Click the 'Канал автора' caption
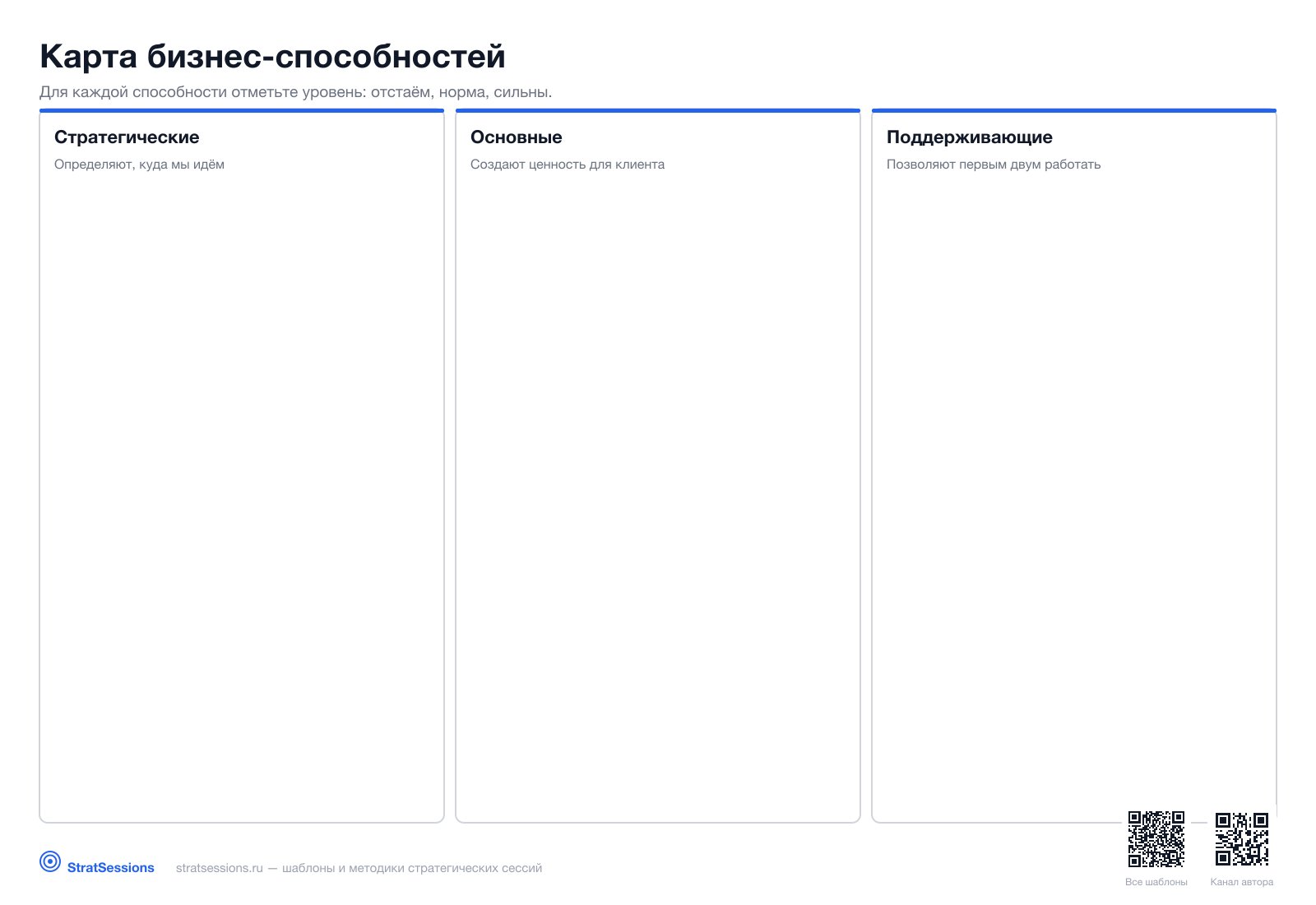The image size is (1316, 905). (1242, 882)
